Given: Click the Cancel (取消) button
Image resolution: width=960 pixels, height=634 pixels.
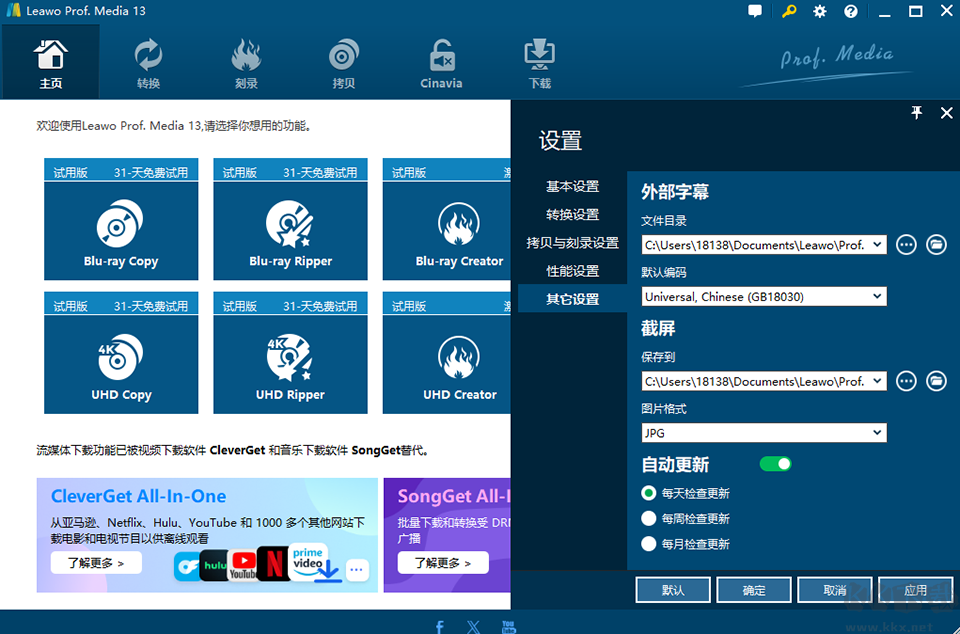Looking at the screenshot, I should [834, 590].
